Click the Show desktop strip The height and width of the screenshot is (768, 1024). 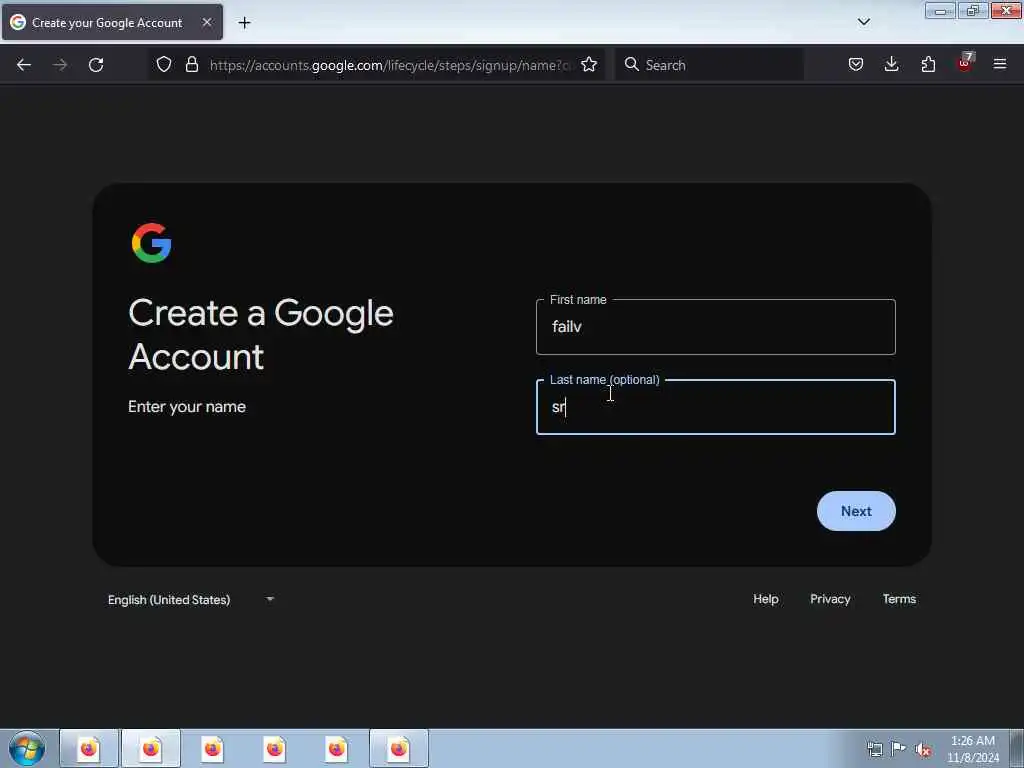(1017, 748)
